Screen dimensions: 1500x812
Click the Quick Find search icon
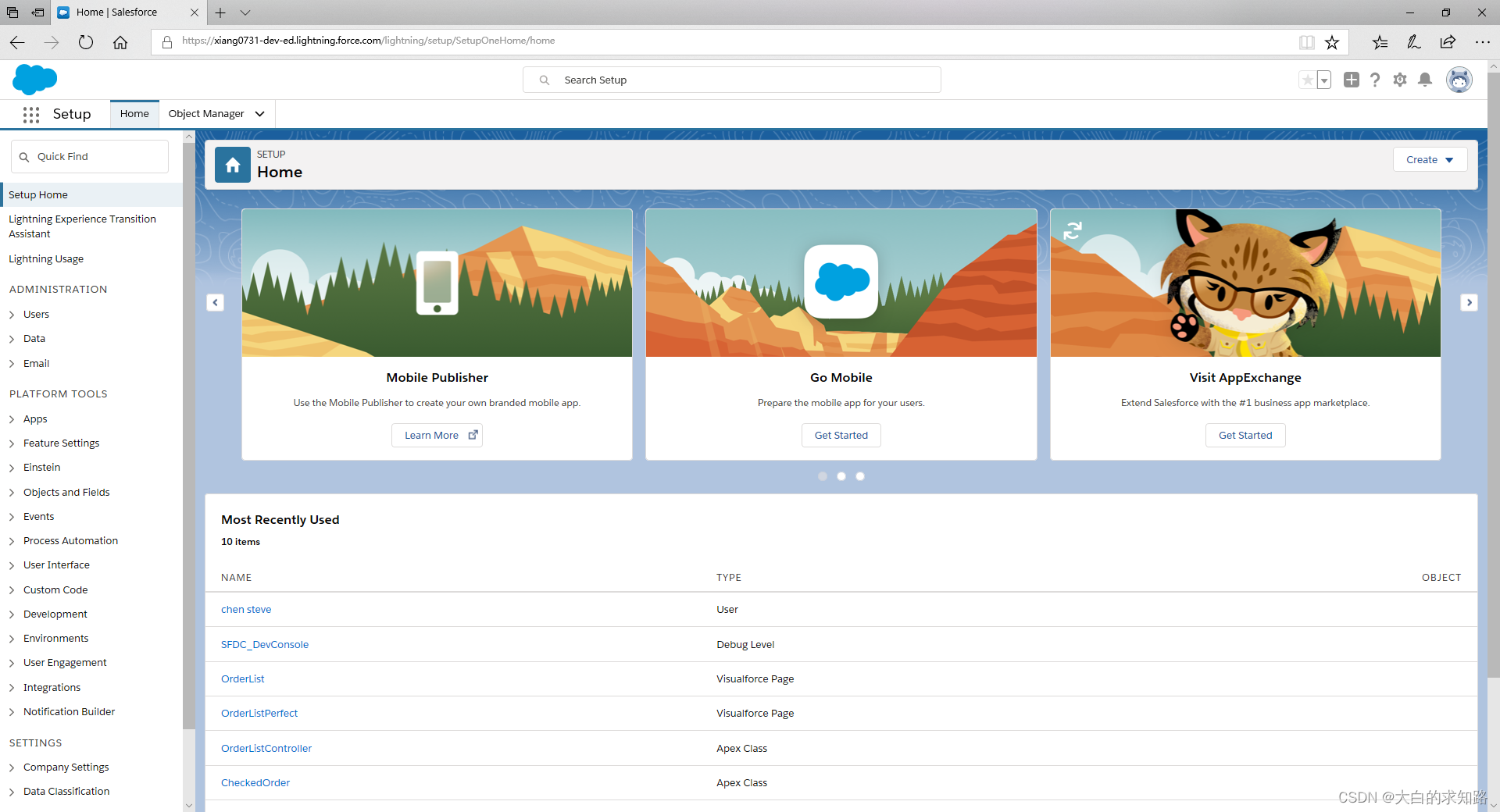pyautogui.click(x=24, y=156)
